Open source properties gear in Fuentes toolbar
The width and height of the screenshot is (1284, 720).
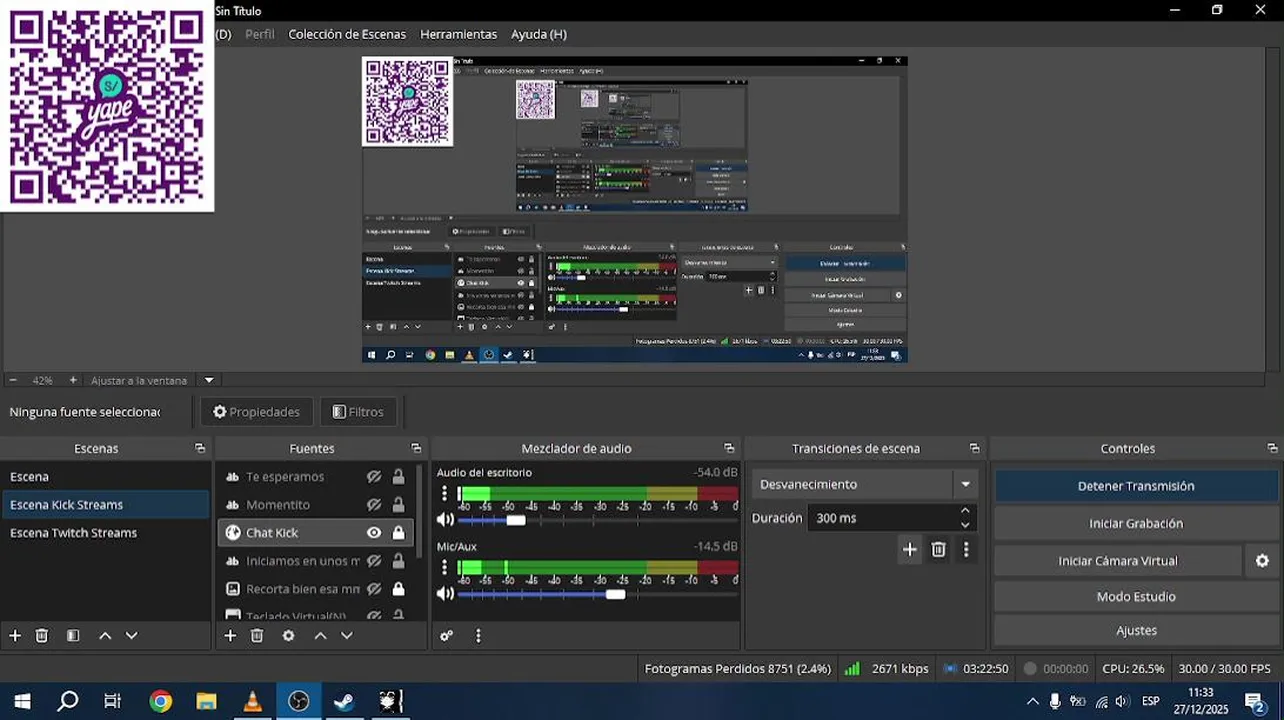tap(289, 636)
